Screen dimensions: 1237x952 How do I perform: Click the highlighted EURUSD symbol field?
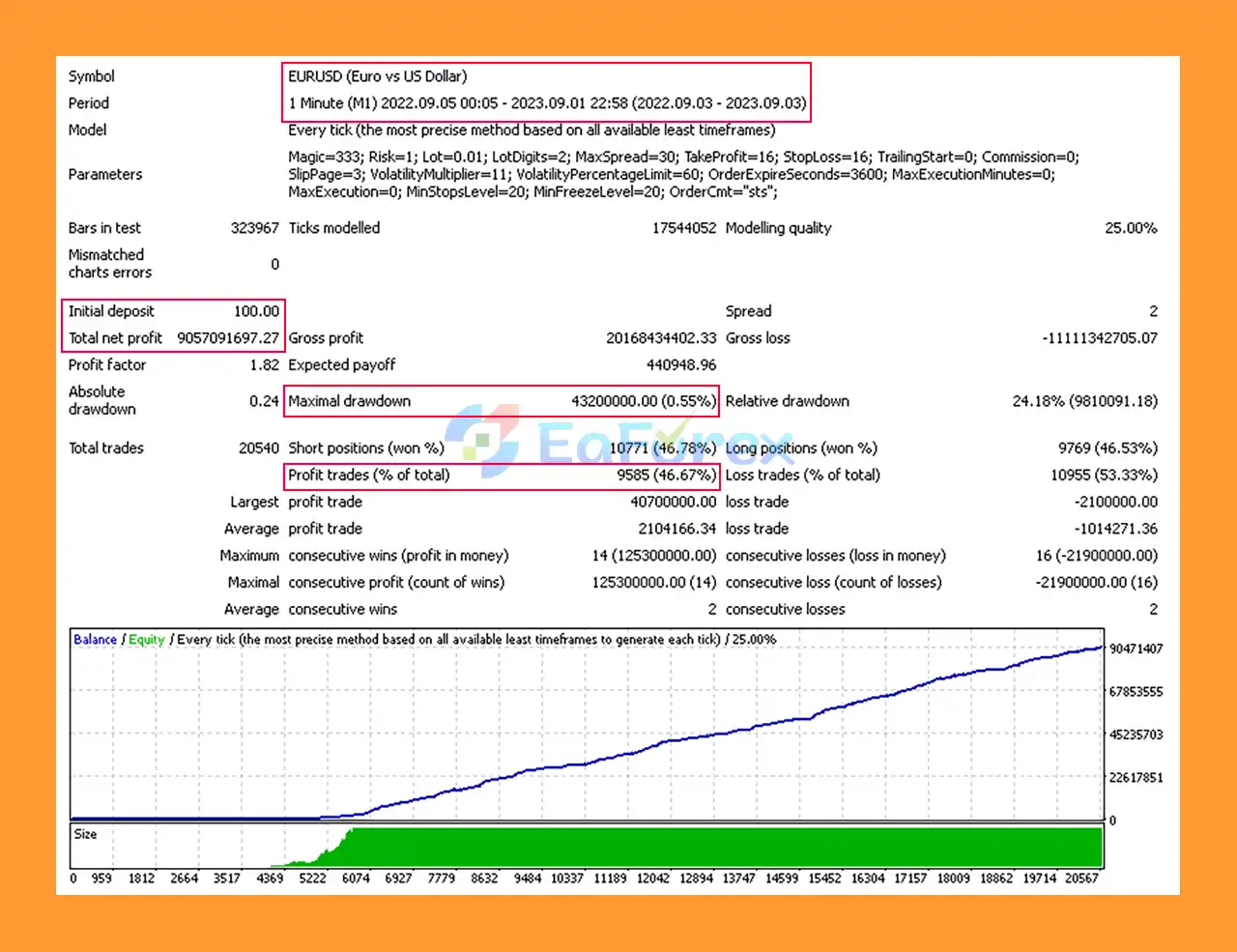[x=376, y=75]
